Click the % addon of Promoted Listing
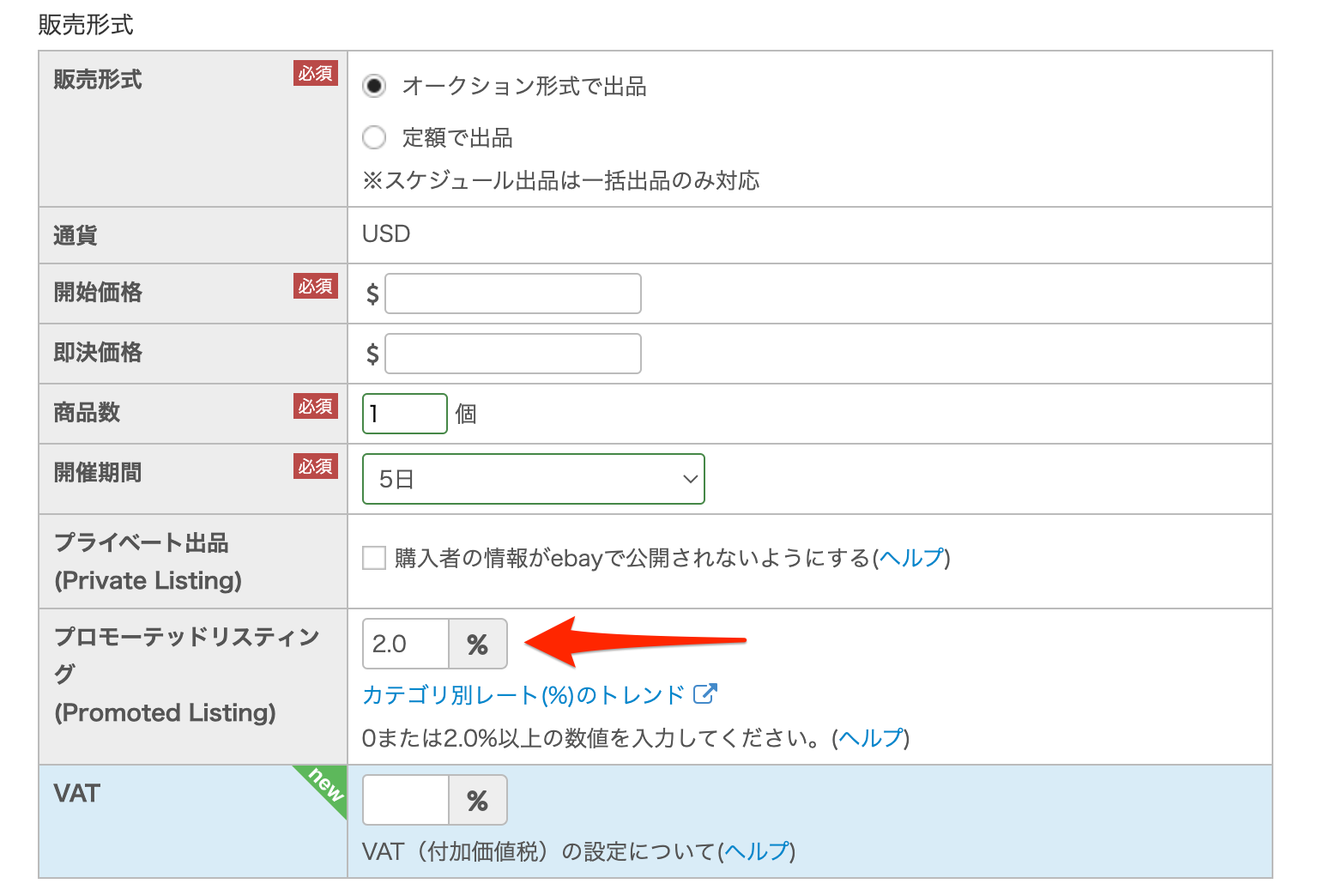1318x896 pixels. pyautogui.click(x=478, y=644)
